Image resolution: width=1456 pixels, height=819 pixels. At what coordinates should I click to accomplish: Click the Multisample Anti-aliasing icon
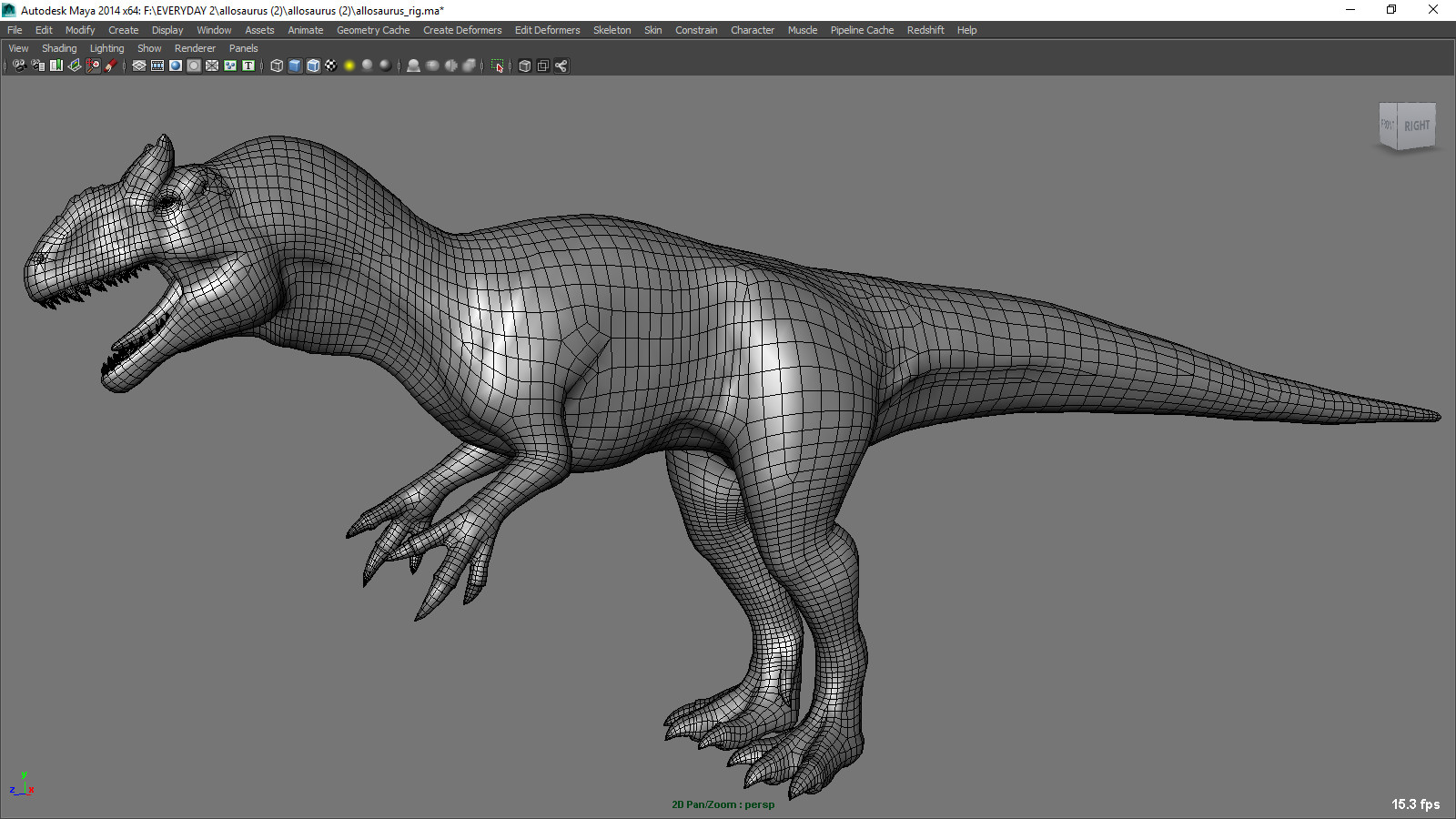click(450, 66)
